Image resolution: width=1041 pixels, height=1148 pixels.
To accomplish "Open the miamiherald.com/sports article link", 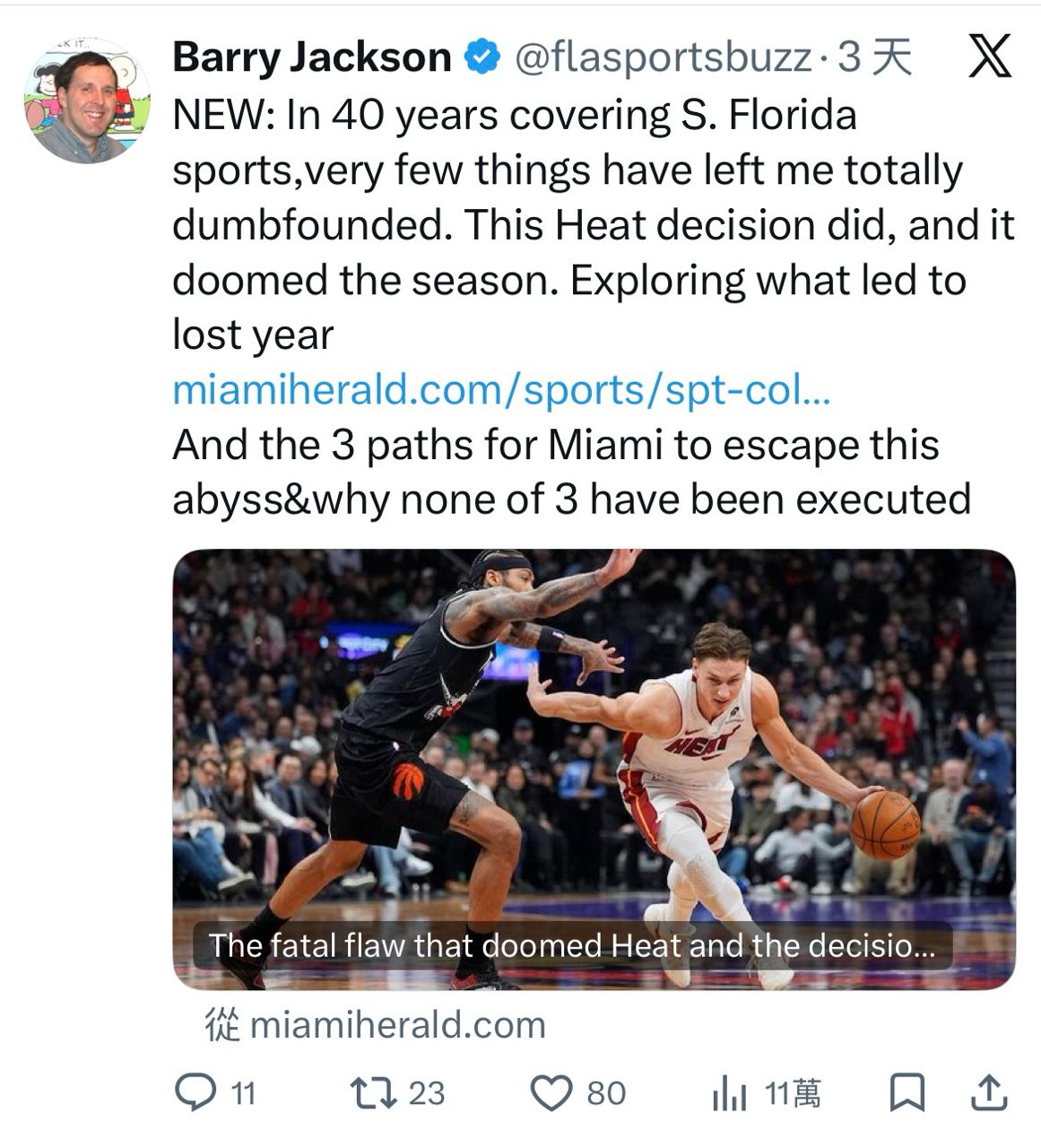I will coord(501,390).
